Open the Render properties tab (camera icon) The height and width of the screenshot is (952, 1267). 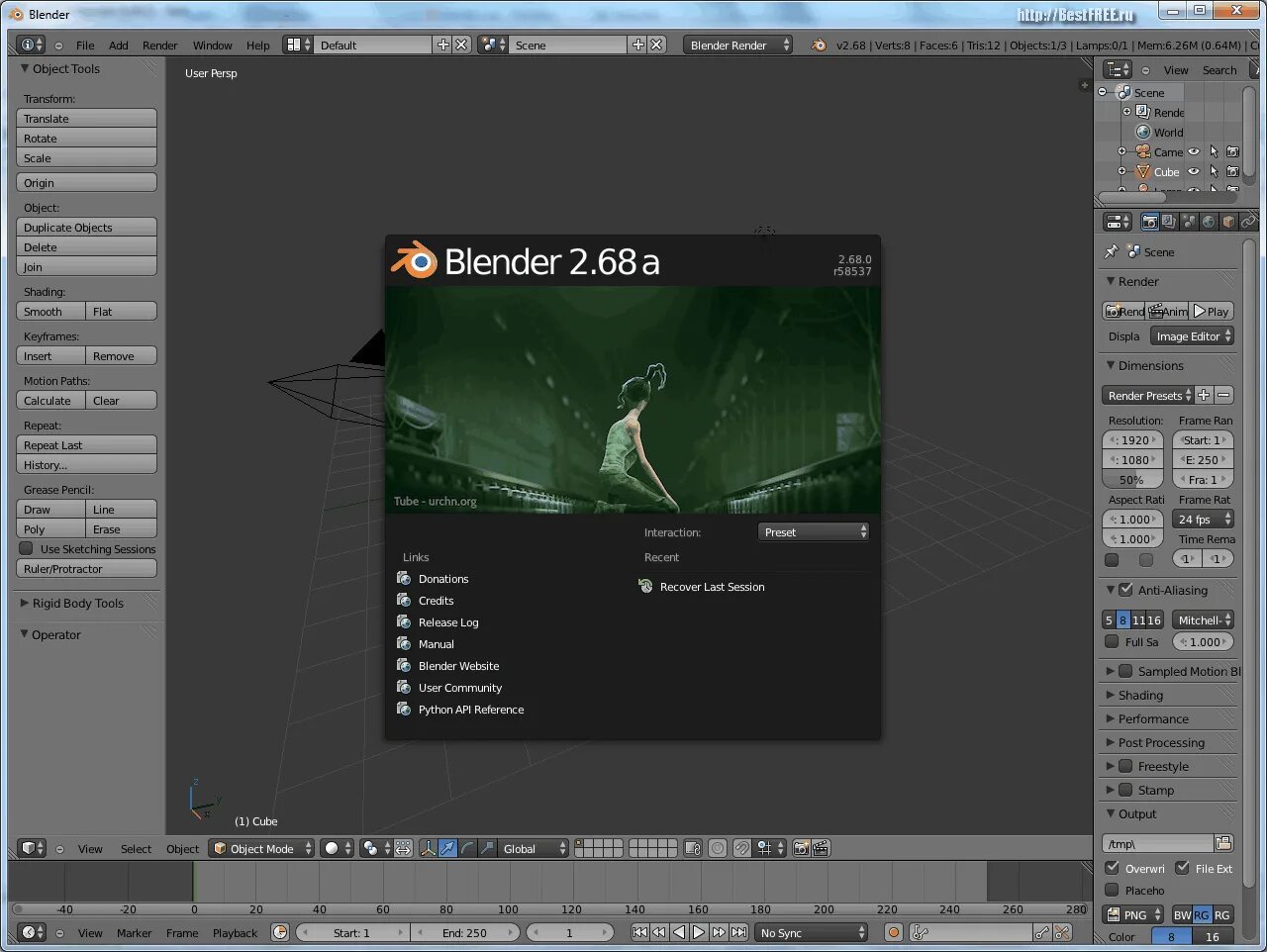coord(1149,222)
